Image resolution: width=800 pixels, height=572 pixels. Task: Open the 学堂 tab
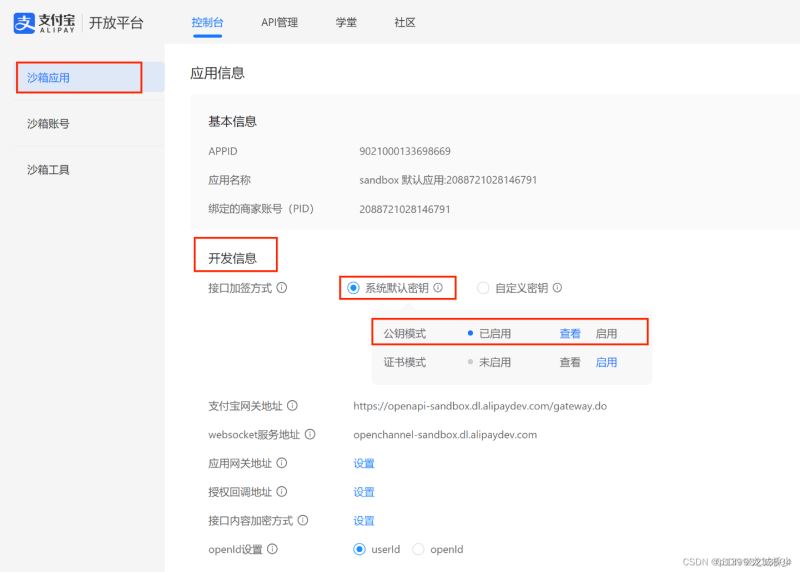coord(346,22)
